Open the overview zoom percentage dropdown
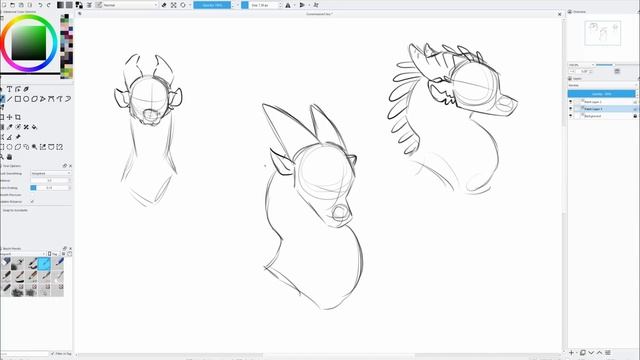The height and width of the screenshot is (360, 640). click(x=581, y=65)
